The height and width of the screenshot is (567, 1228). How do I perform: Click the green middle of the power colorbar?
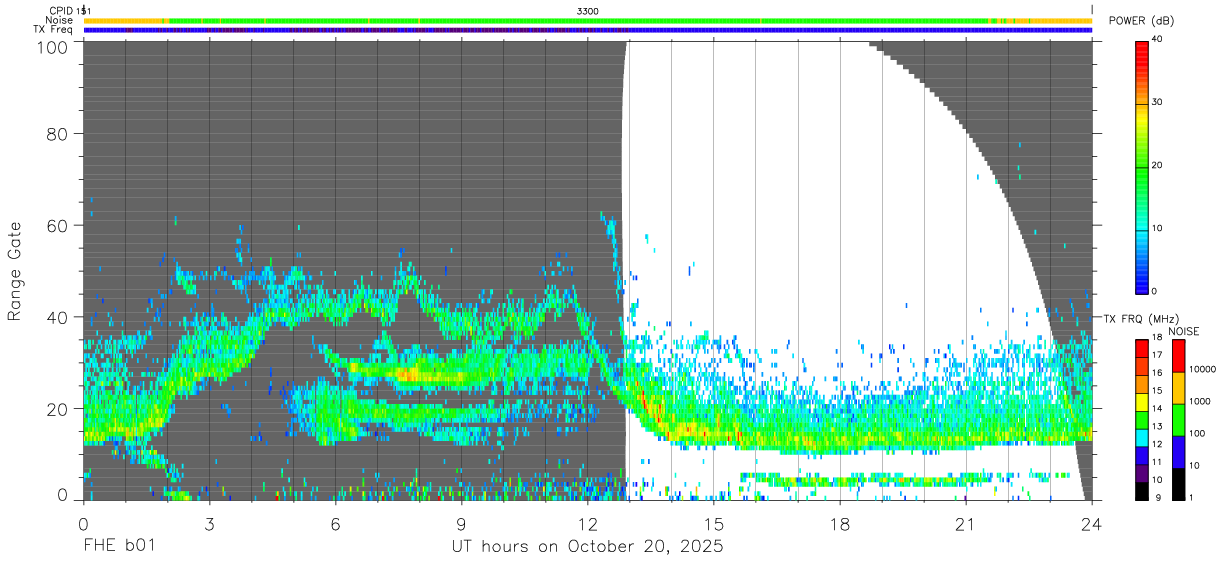pyautogui.click(x=1141, y=166)
